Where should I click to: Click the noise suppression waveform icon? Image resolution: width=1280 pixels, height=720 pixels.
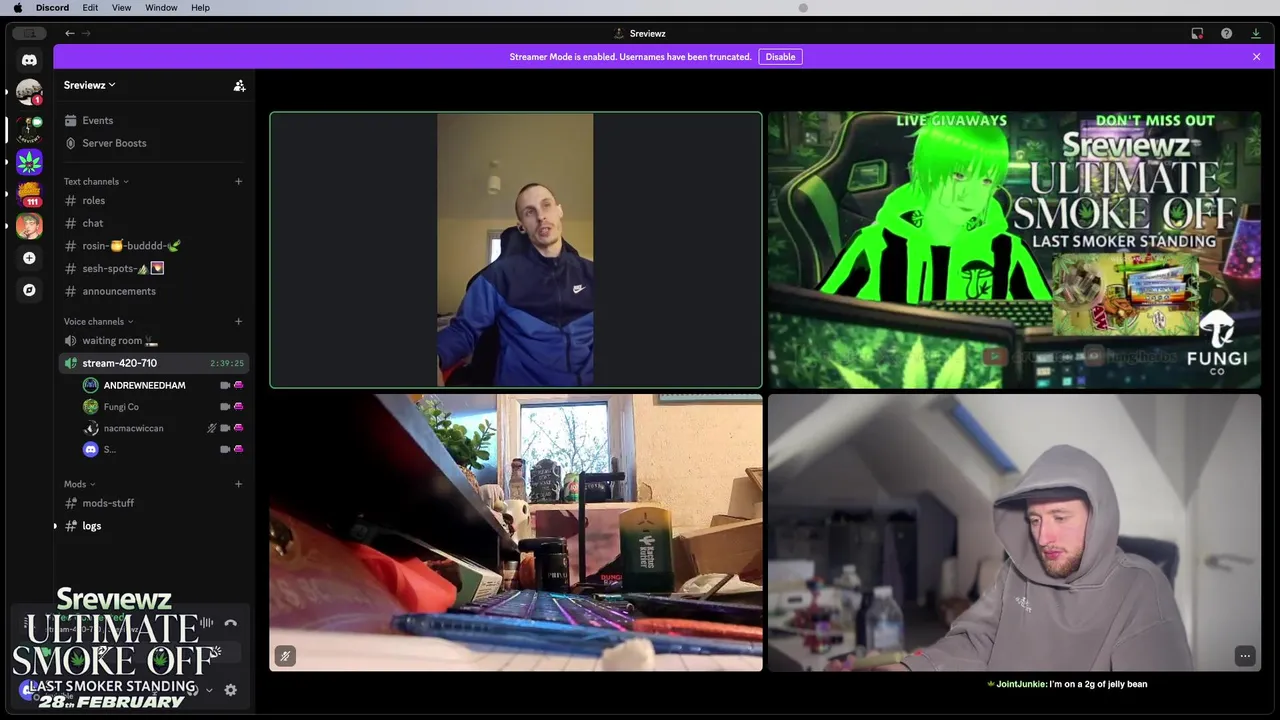click(x=206, y=623)
